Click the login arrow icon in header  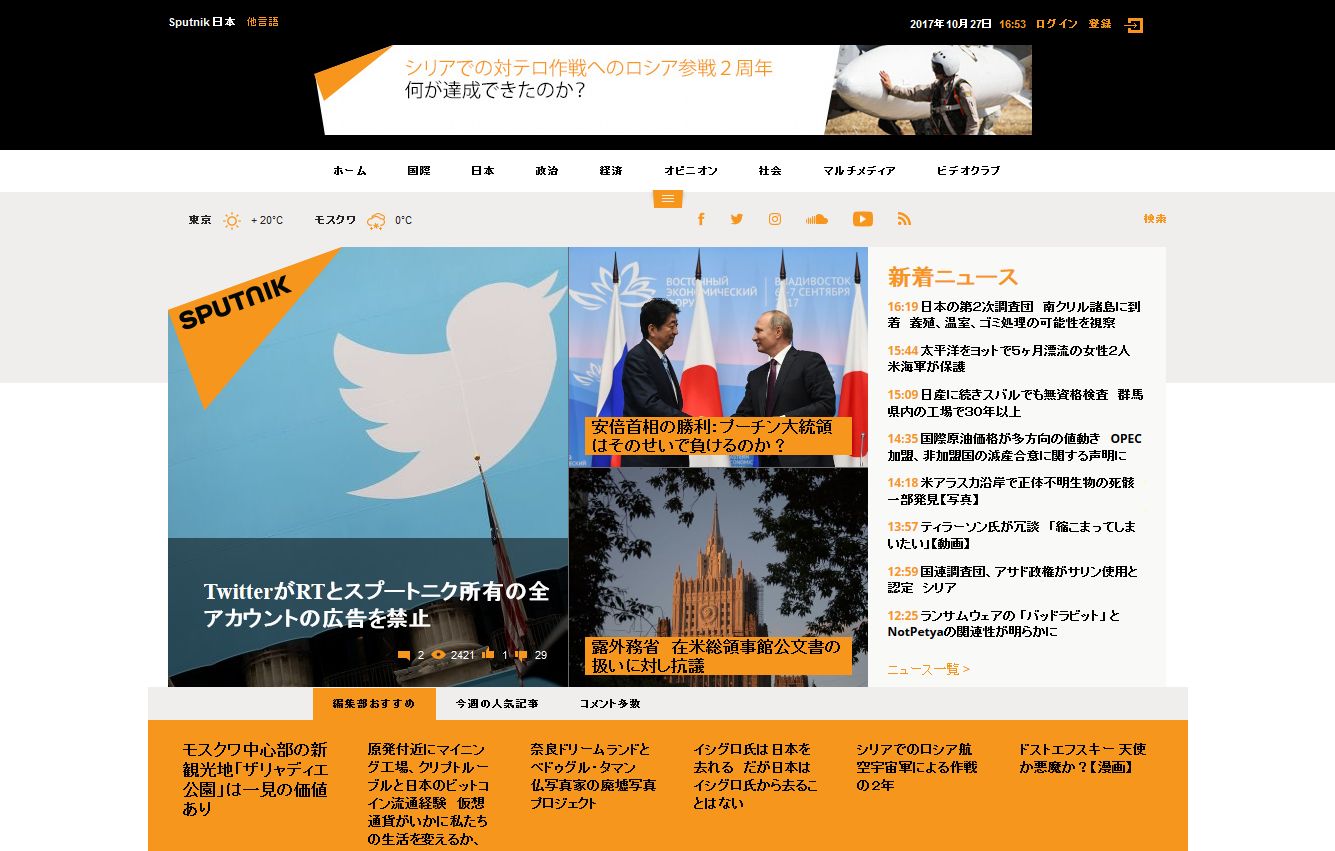pos(1134,25)
